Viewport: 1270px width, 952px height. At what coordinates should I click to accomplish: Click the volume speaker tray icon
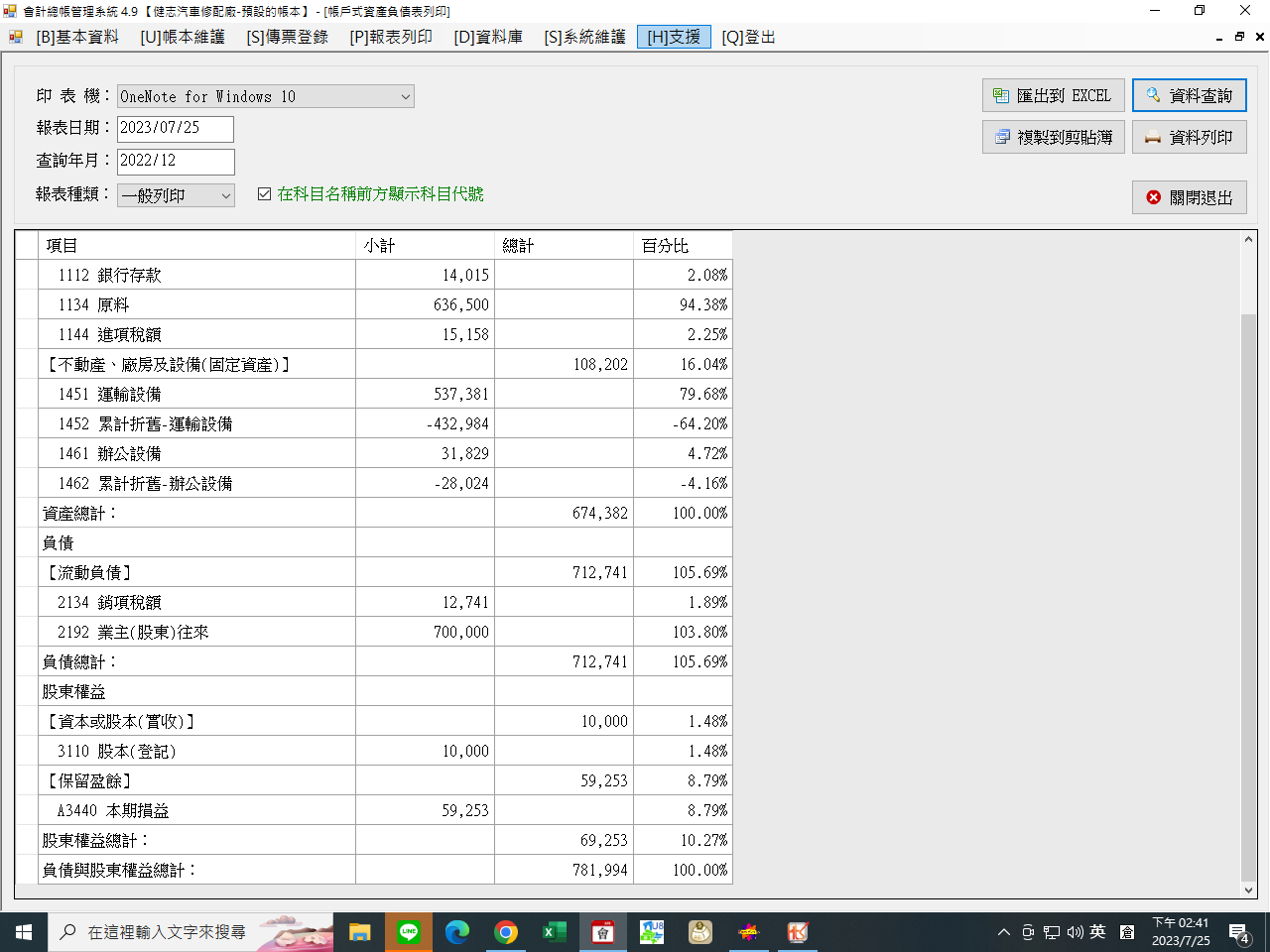click(1075, 932)
